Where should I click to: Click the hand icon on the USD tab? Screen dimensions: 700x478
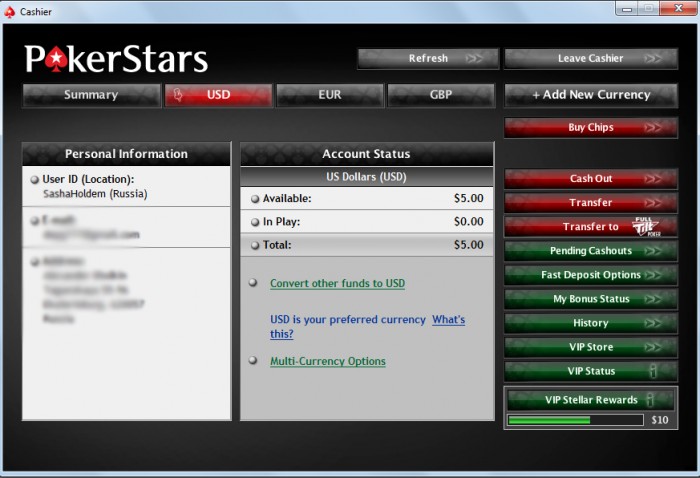178,95
